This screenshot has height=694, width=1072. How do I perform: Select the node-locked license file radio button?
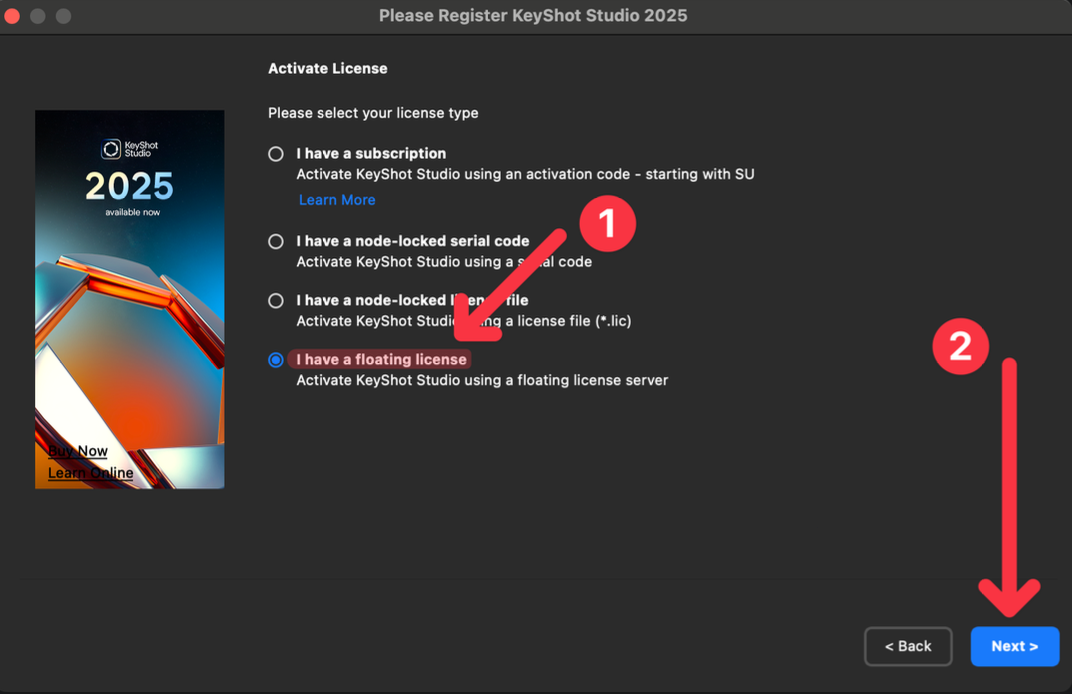[x=276, y=301]
